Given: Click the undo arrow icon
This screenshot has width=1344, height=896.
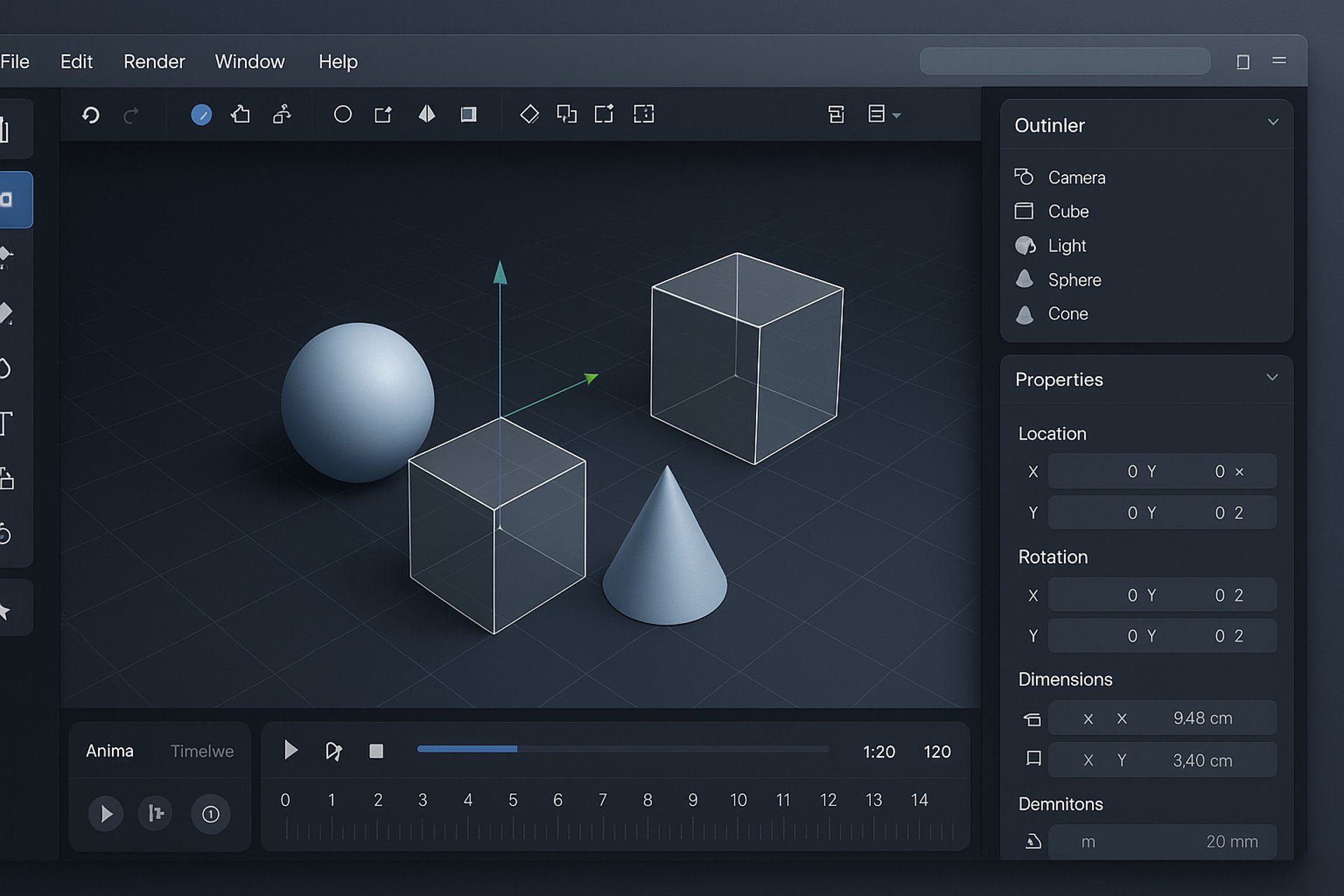Looking at the screenshot, I should point(91,115).
